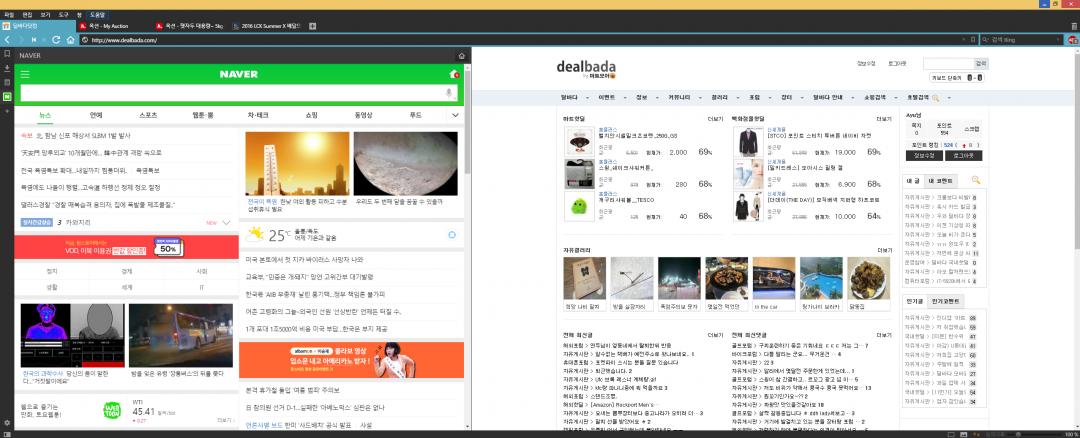
Task: Open a new browser tab
Action: tap(312, 25)
